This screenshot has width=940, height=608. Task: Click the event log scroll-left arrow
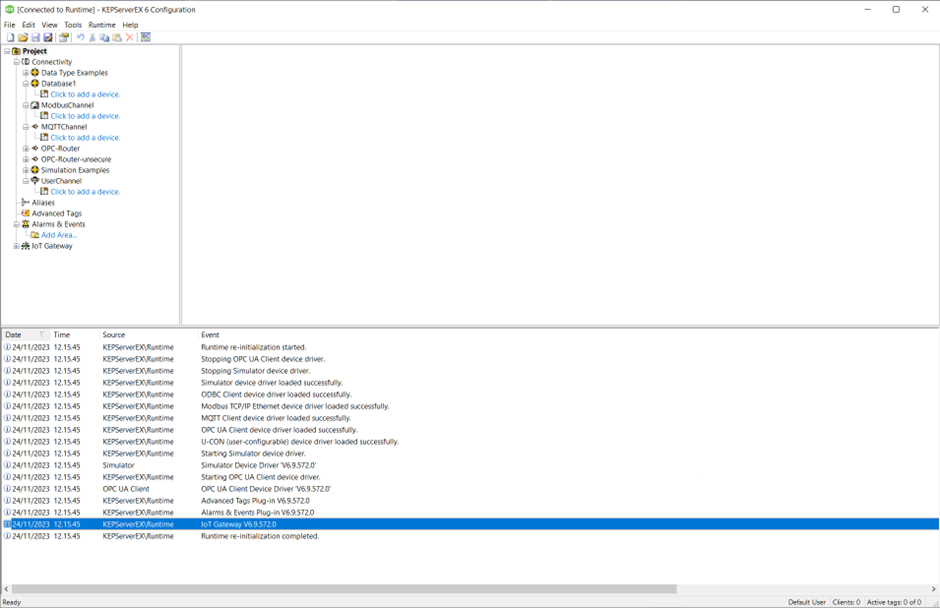[7, 589]
